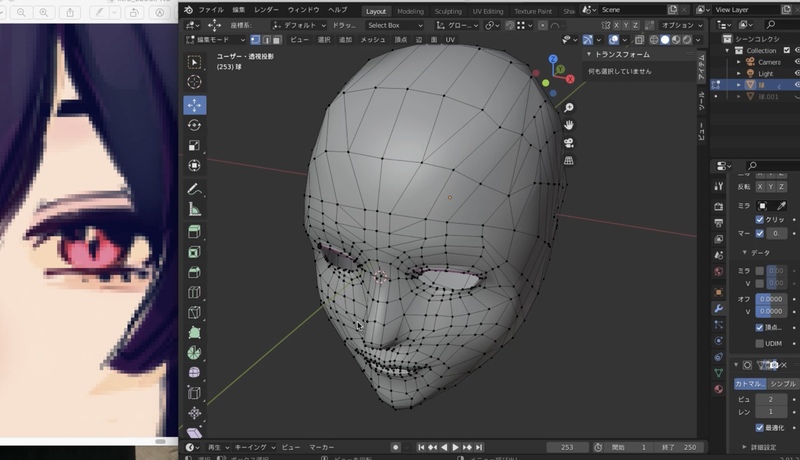Select the Annotate pencil tool
Viewport: 800px width, 460px height.
click(x=194, y=188)
